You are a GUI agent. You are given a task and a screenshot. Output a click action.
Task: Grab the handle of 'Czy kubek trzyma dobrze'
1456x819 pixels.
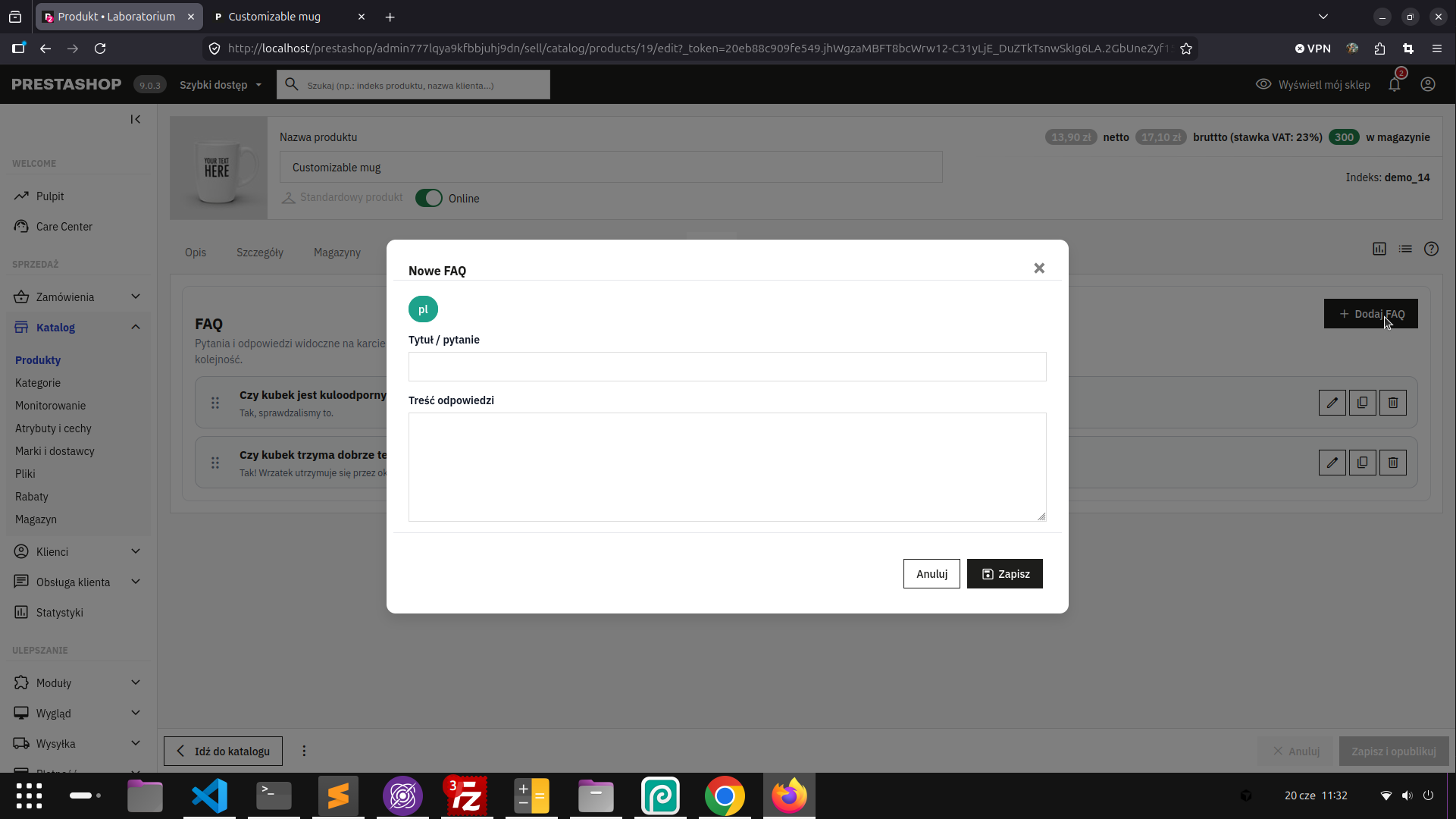(x=215, y=463)
